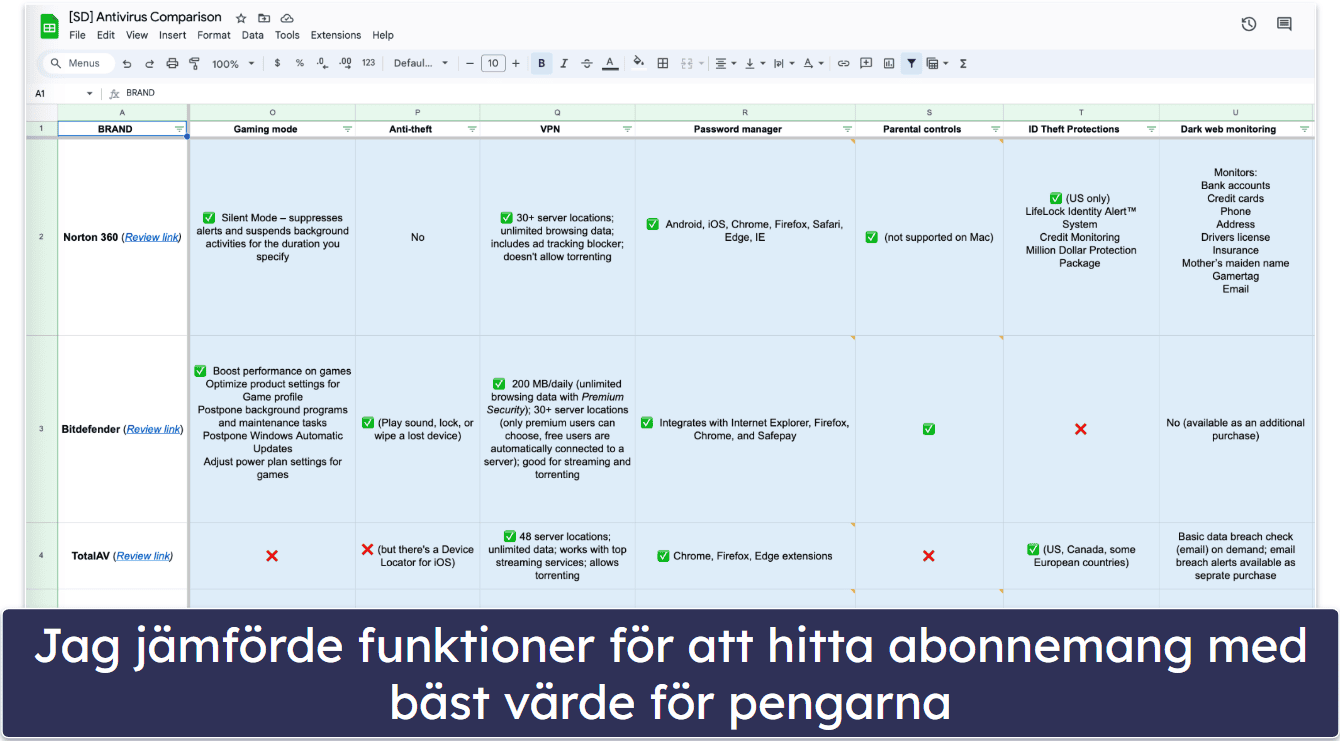Image resolution: width=1340 pixels, height=741 pixels.
Task: Toggle the filter off
Action: click(x=911, y=63)
